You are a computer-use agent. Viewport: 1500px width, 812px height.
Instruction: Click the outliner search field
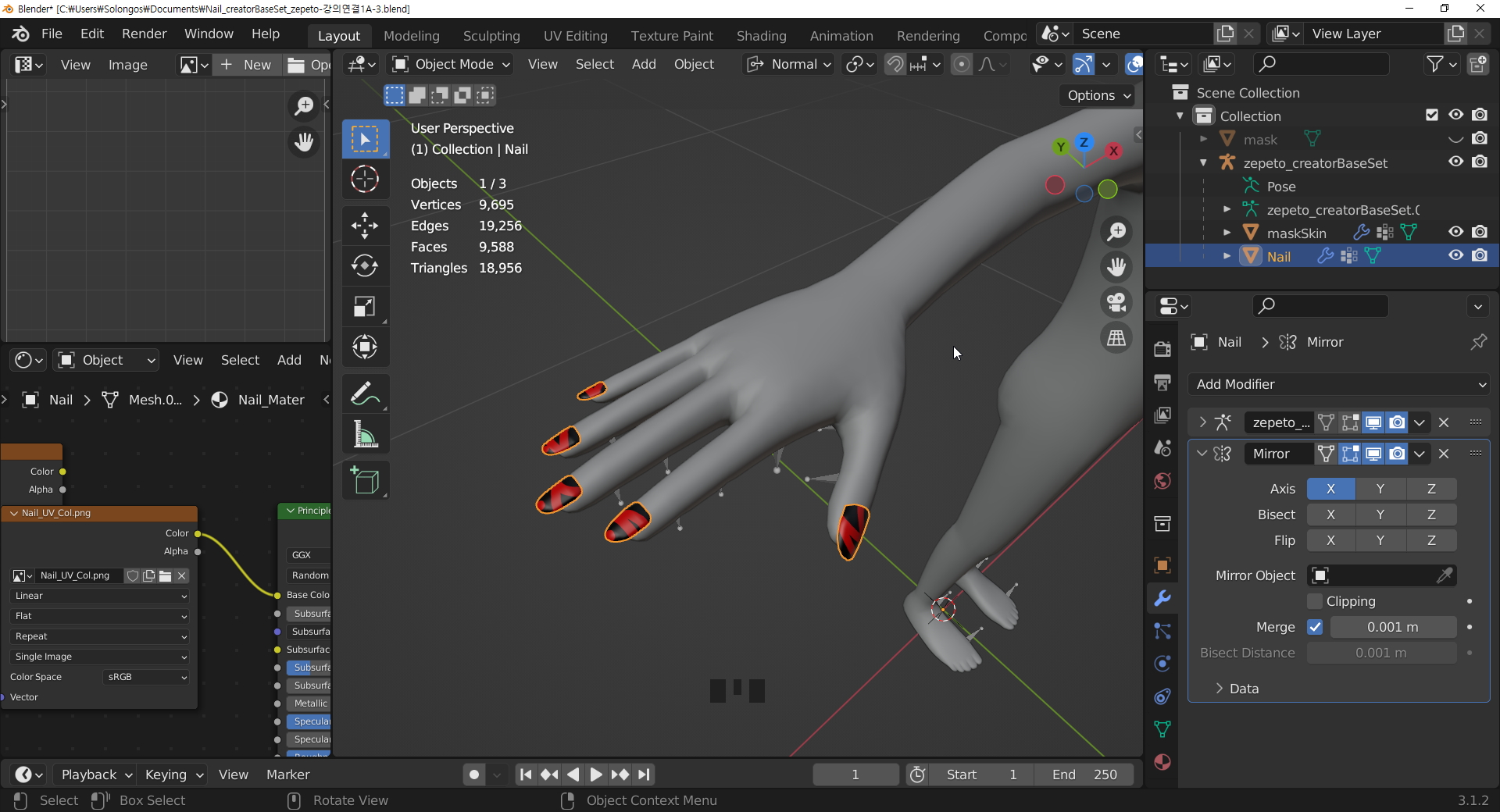(x=1320, y=64)
